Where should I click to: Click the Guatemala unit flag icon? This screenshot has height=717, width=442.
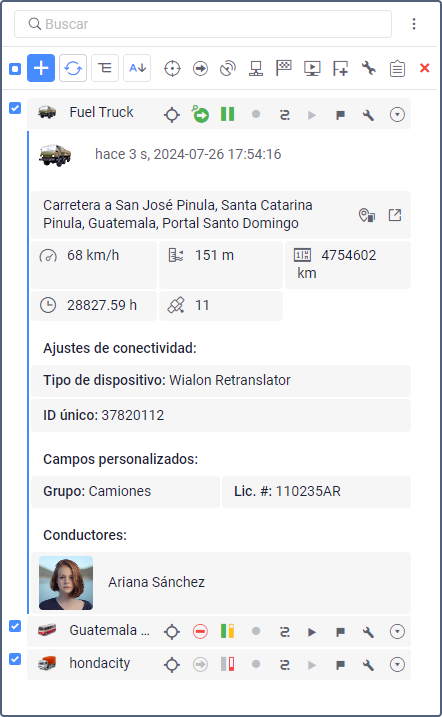(341, 632)
